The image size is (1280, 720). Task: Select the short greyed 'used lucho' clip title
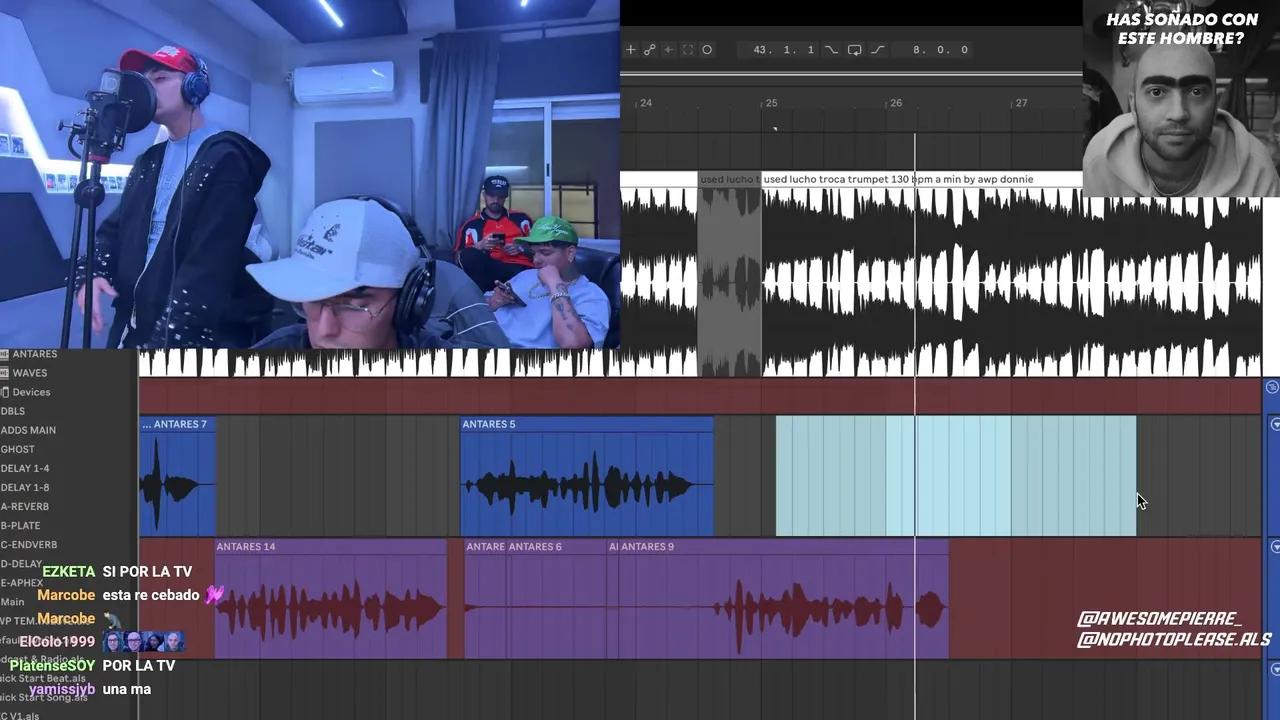[x=729, y=179]
